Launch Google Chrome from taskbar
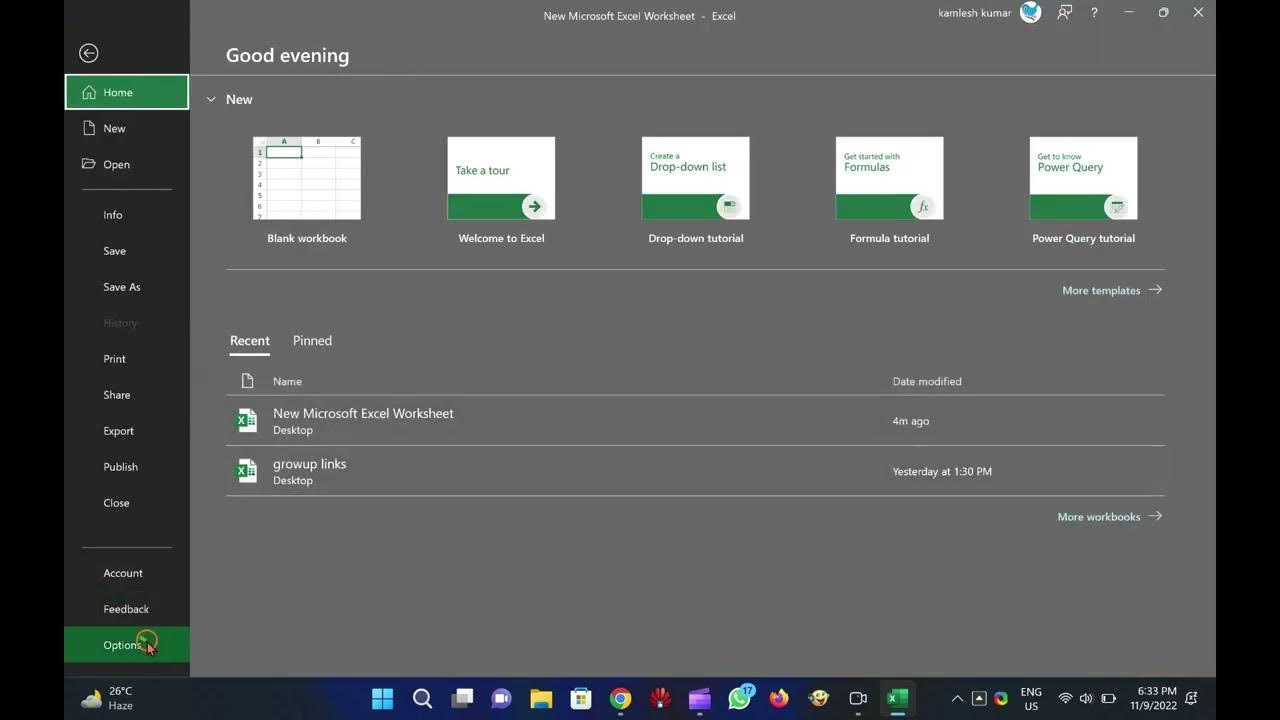The width and height of the screenshot is (1280, 720). tap(620, 698)
